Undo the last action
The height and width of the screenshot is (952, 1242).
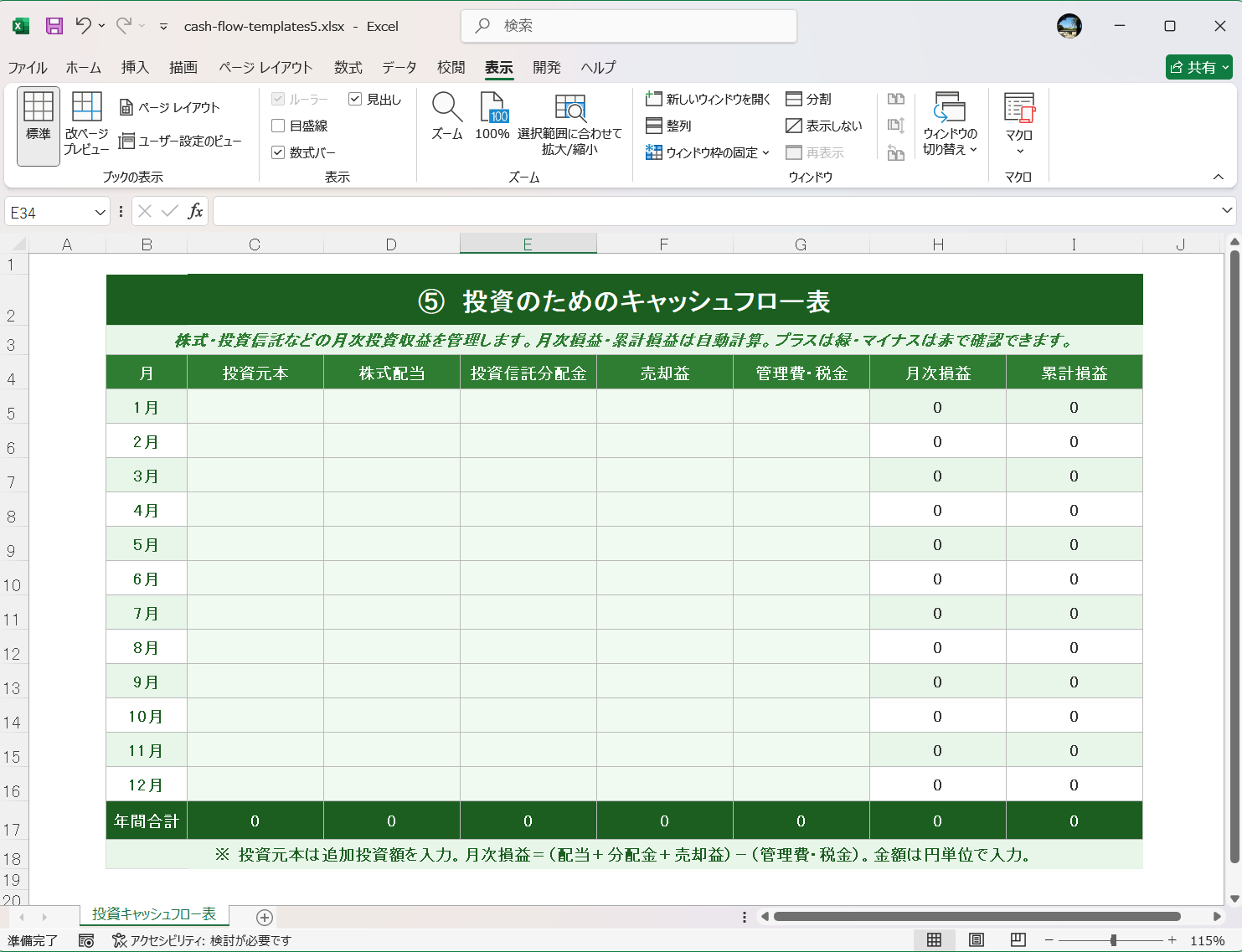83,26
